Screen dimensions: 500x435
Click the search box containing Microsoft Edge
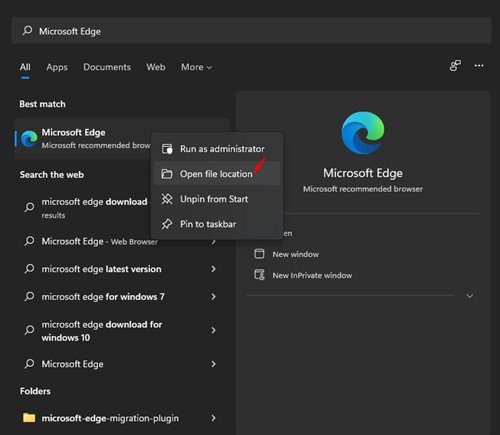(x=251, y=31)
